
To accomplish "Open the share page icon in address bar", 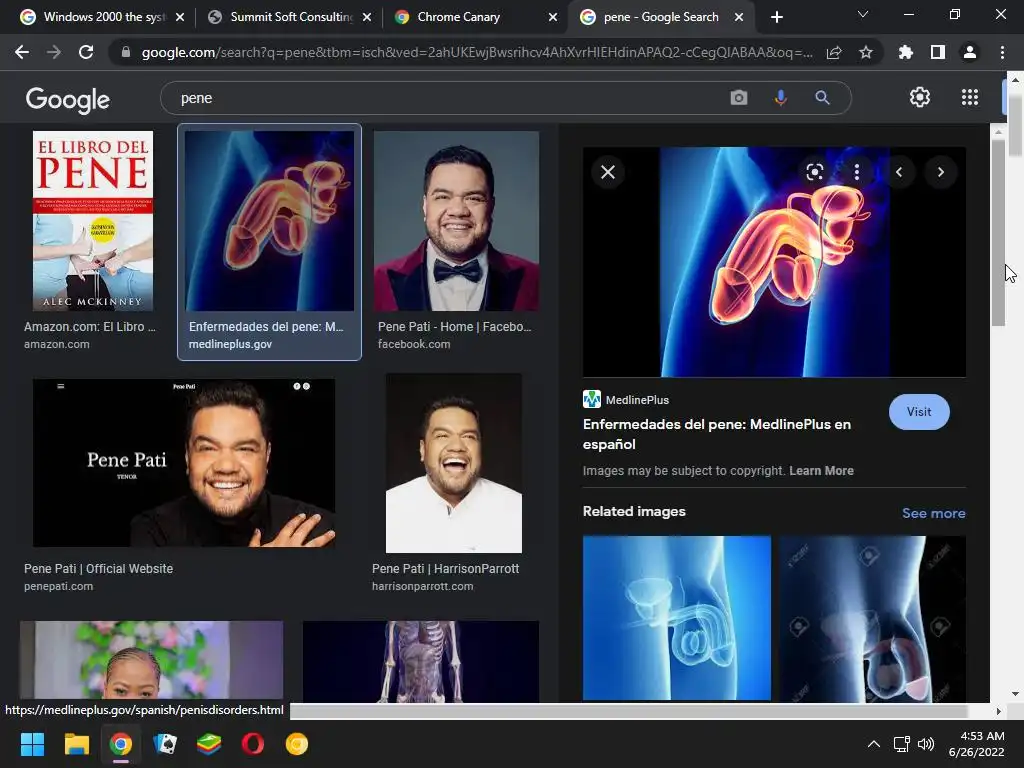I will click(834, 52).
